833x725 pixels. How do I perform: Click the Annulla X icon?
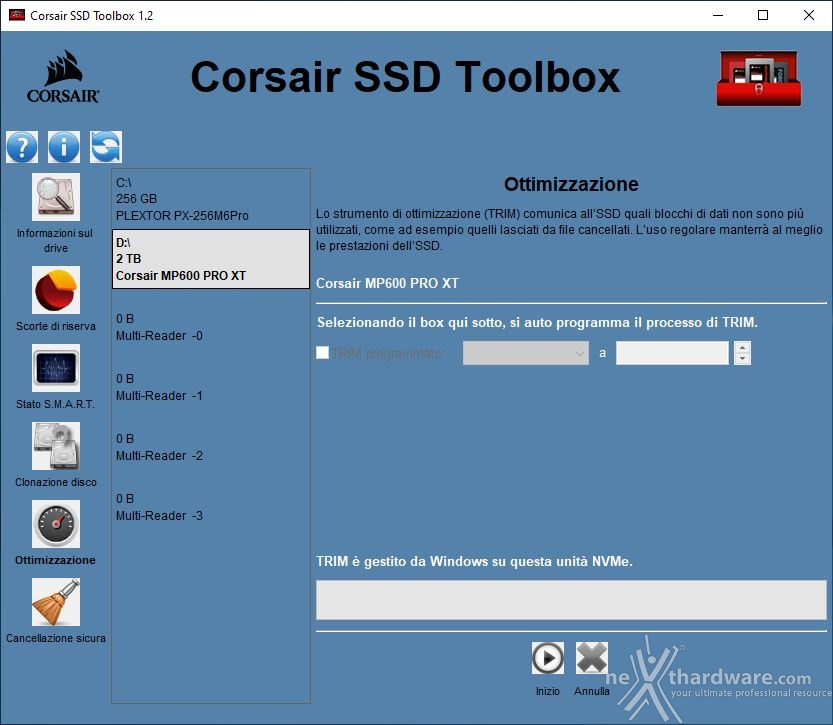pyautogui.click(x=592, y=658)
